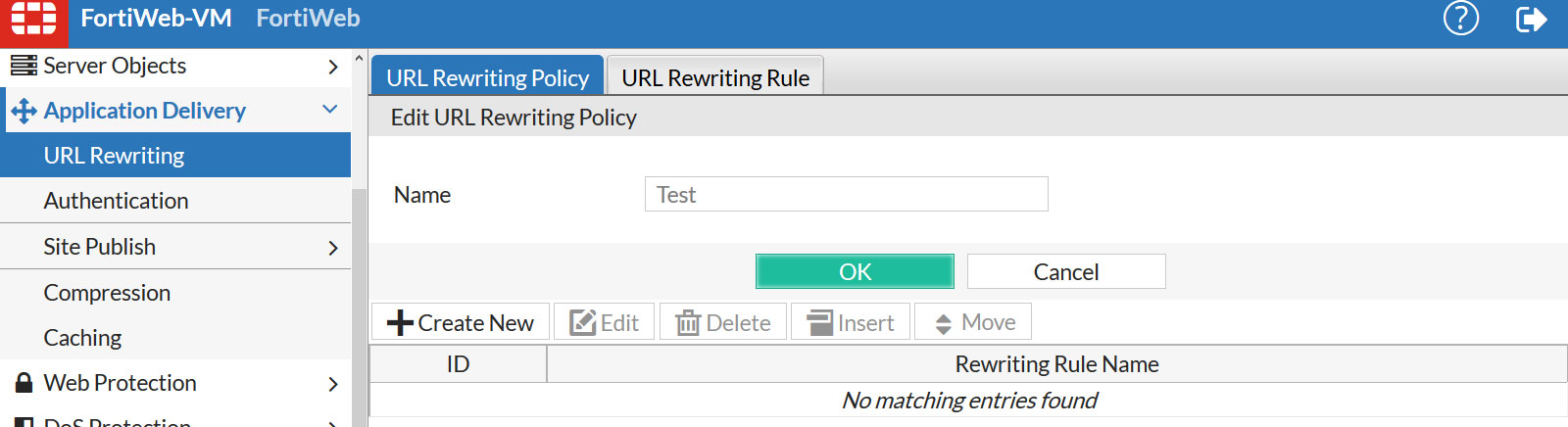This screenshot has height=427, width=1568.
Task: Click the Create New button label
Action: click(x=475, y=322)
